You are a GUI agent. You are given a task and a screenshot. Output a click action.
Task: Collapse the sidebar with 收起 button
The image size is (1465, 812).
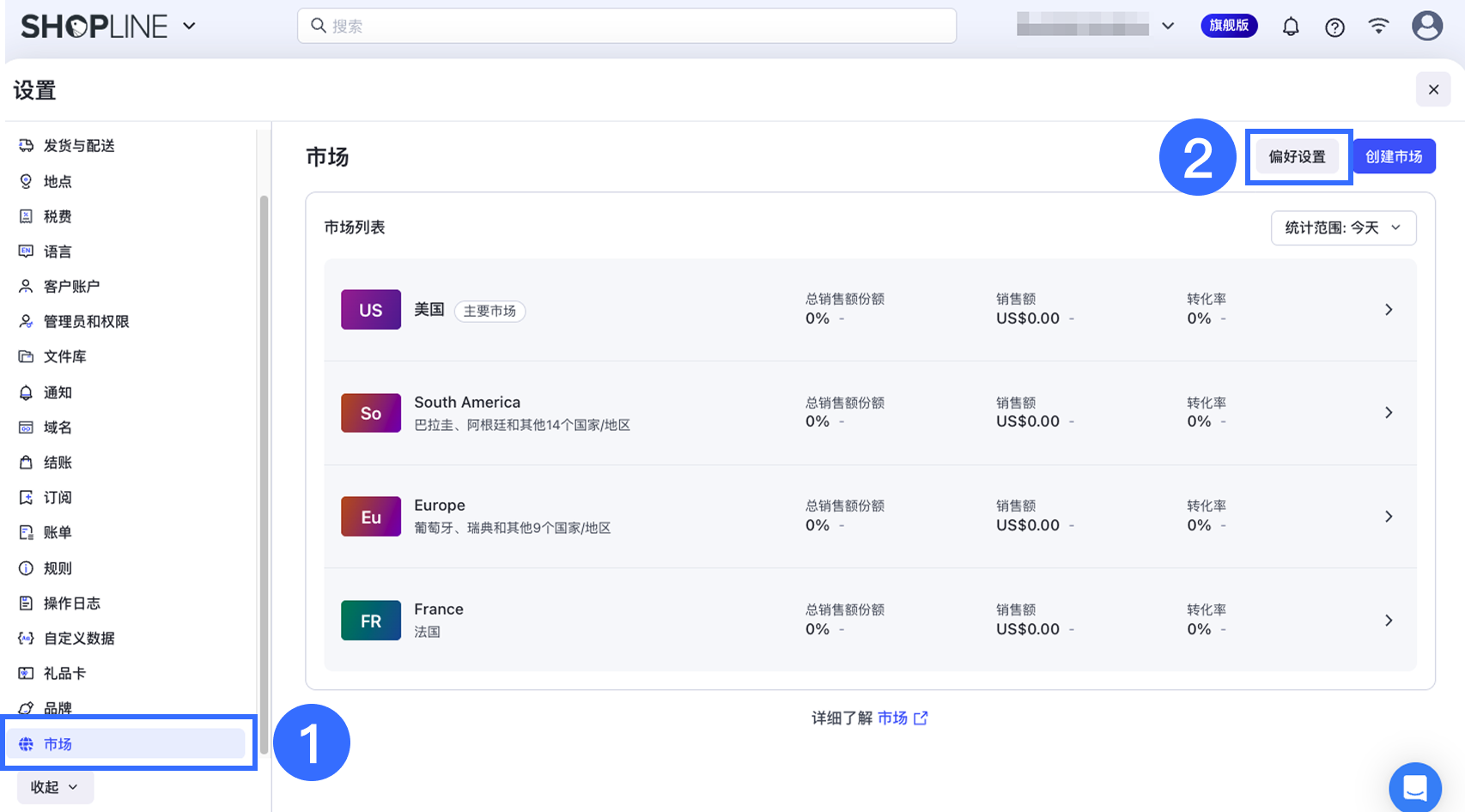55,787
